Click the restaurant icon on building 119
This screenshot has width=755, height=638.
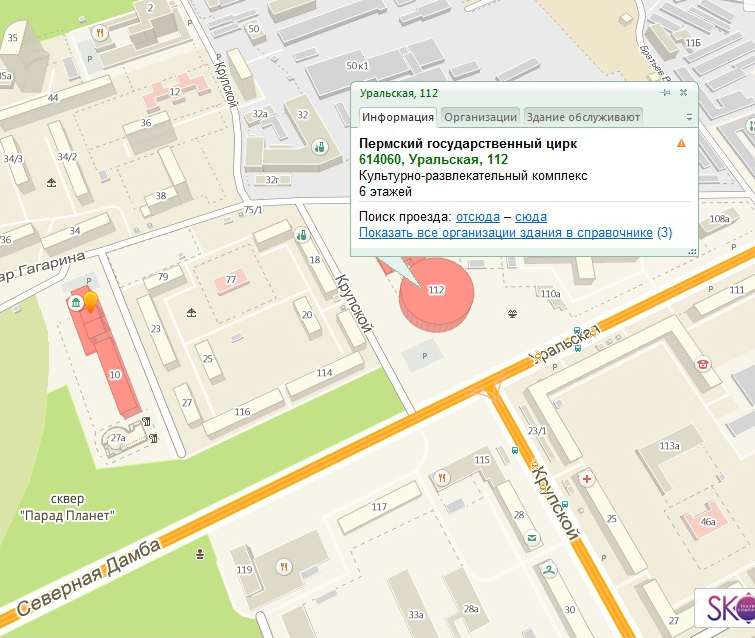pos(284,567)
